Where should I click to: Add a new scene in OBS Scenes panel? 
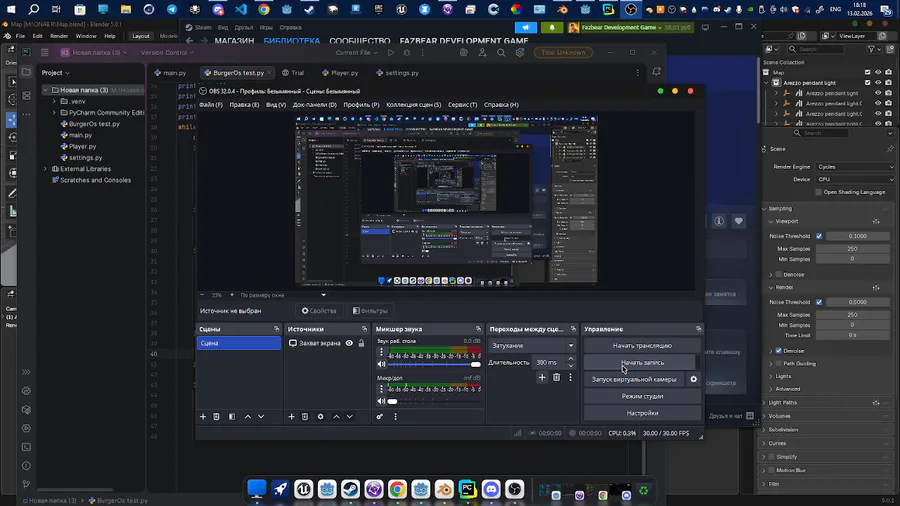(203, 417)
